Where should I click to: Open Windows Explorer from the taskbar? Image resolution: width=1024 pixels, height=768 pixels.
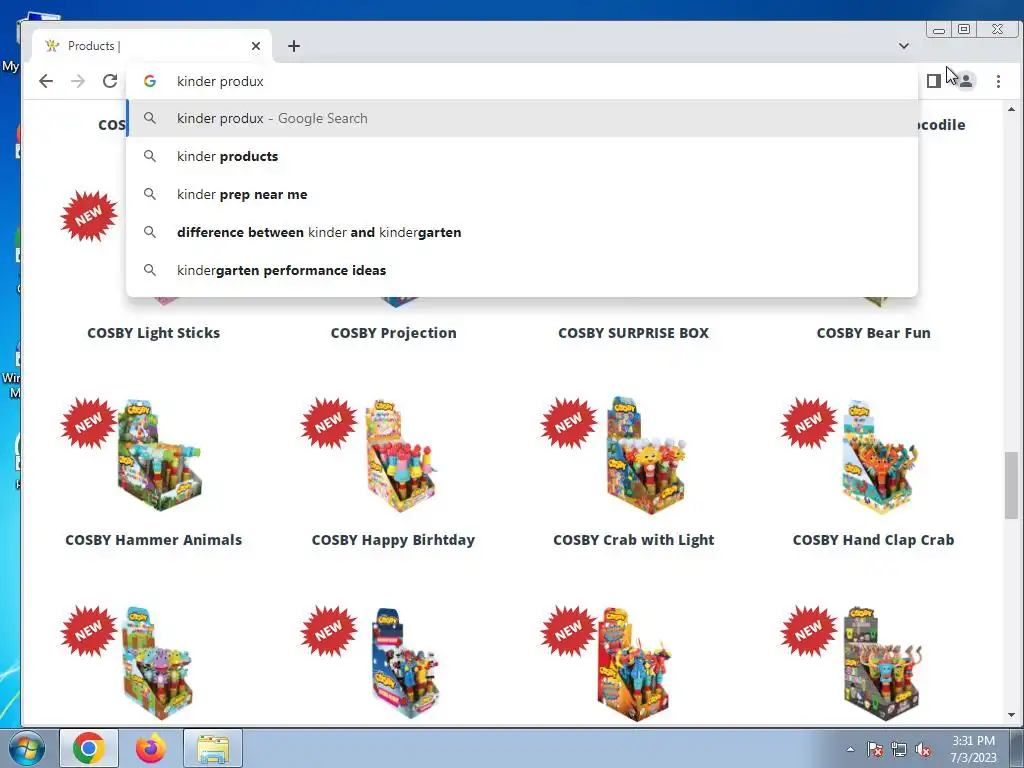213,748
